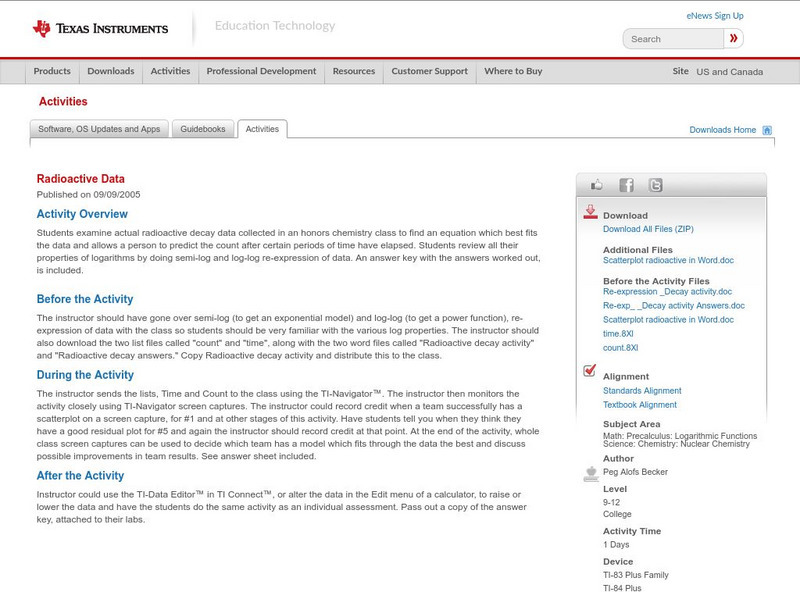Click the thumbs-up like icon

[596, 185]
